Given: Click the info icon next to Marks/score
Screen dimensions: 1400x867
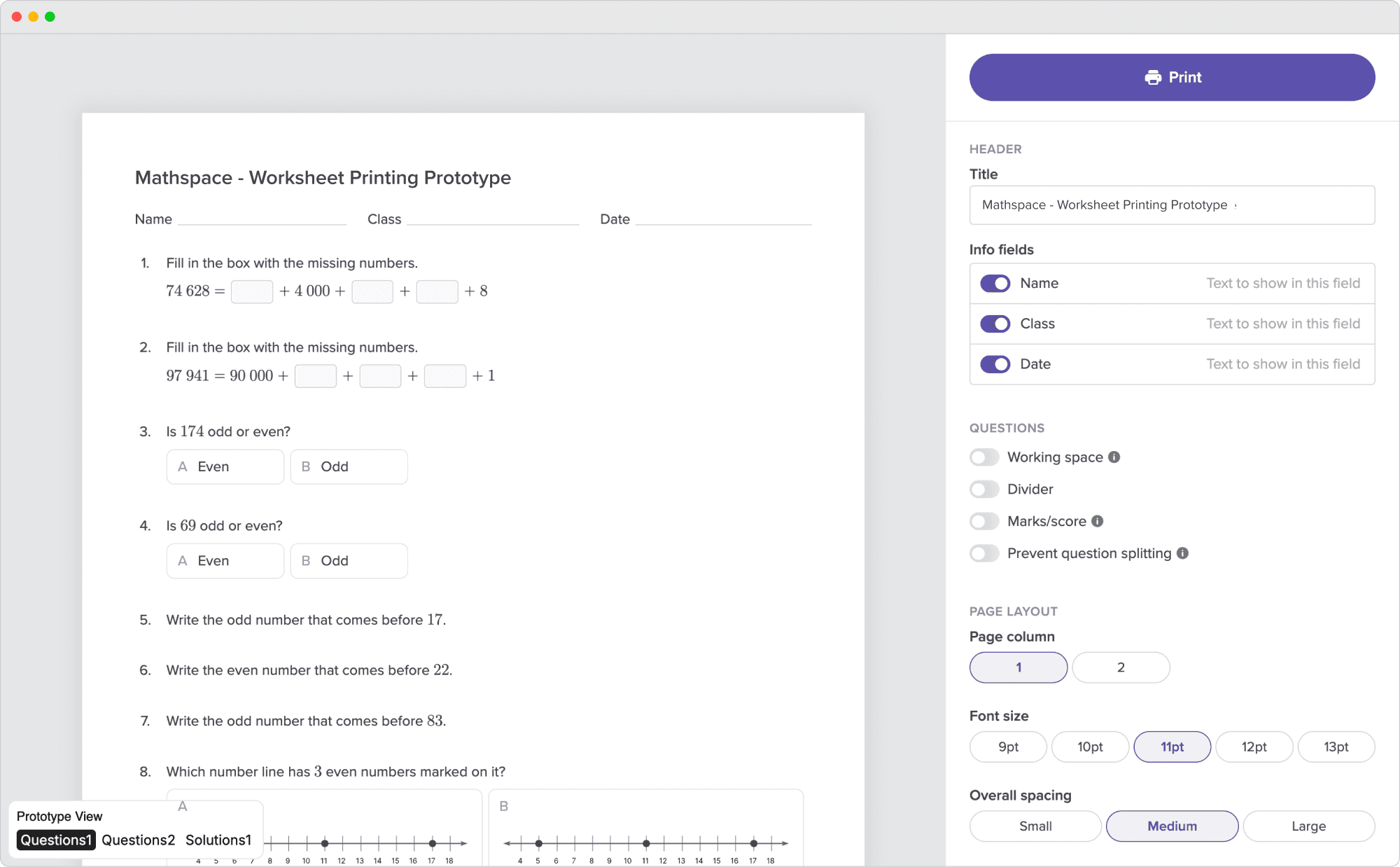Looking at the screenshot, I should (x=1098, y=521).
